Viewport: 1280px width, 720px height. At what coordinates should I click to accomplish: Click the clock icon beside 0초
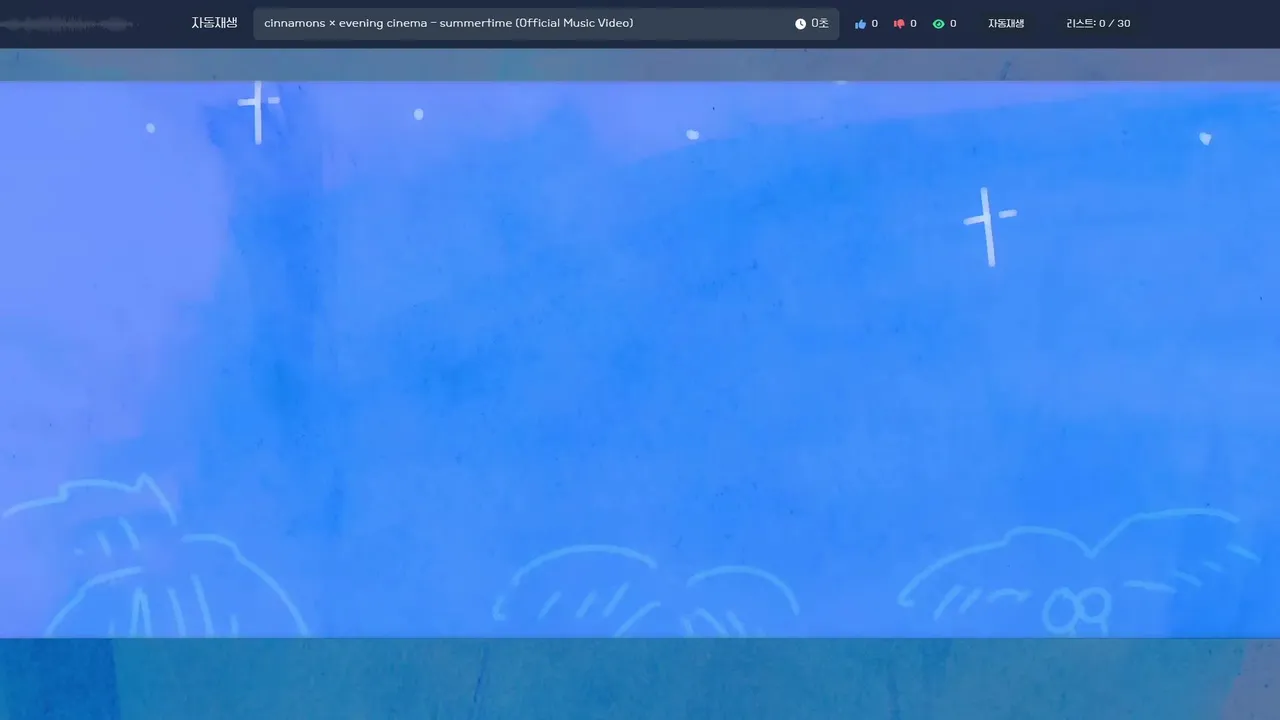coord(800,24)
